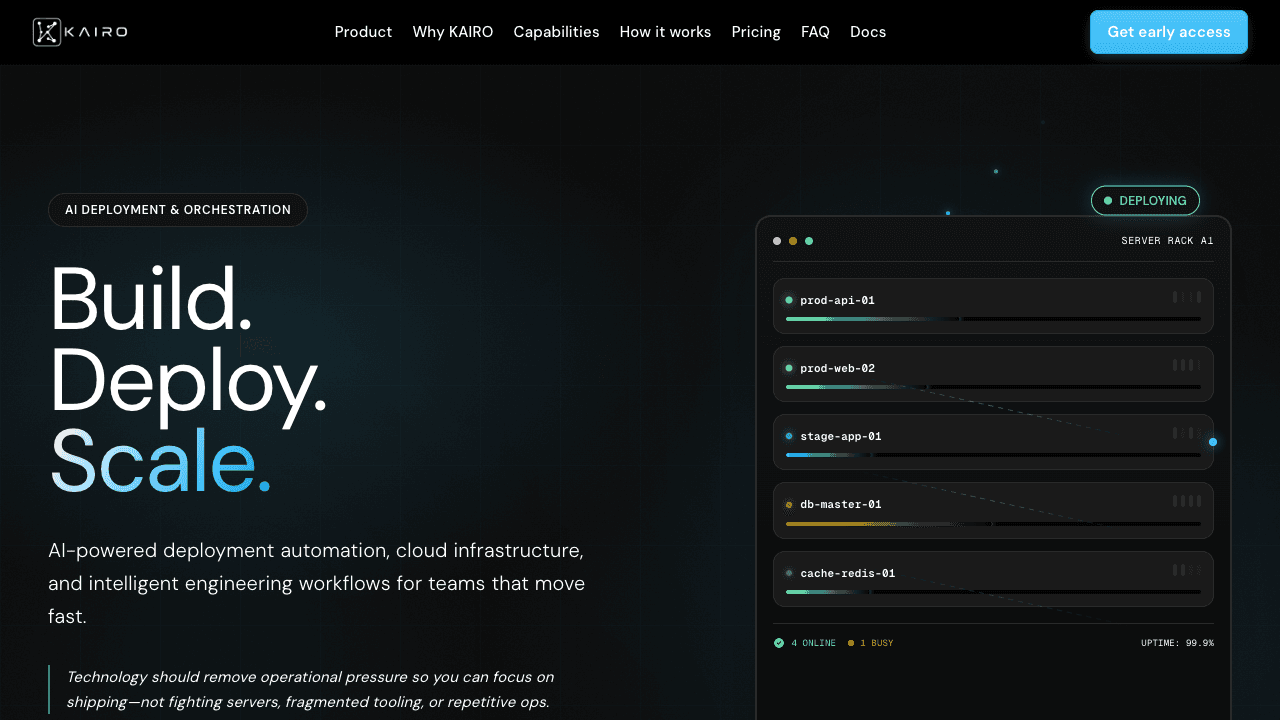Click the prod-api-01 activity bars icon

point(1187,297)
